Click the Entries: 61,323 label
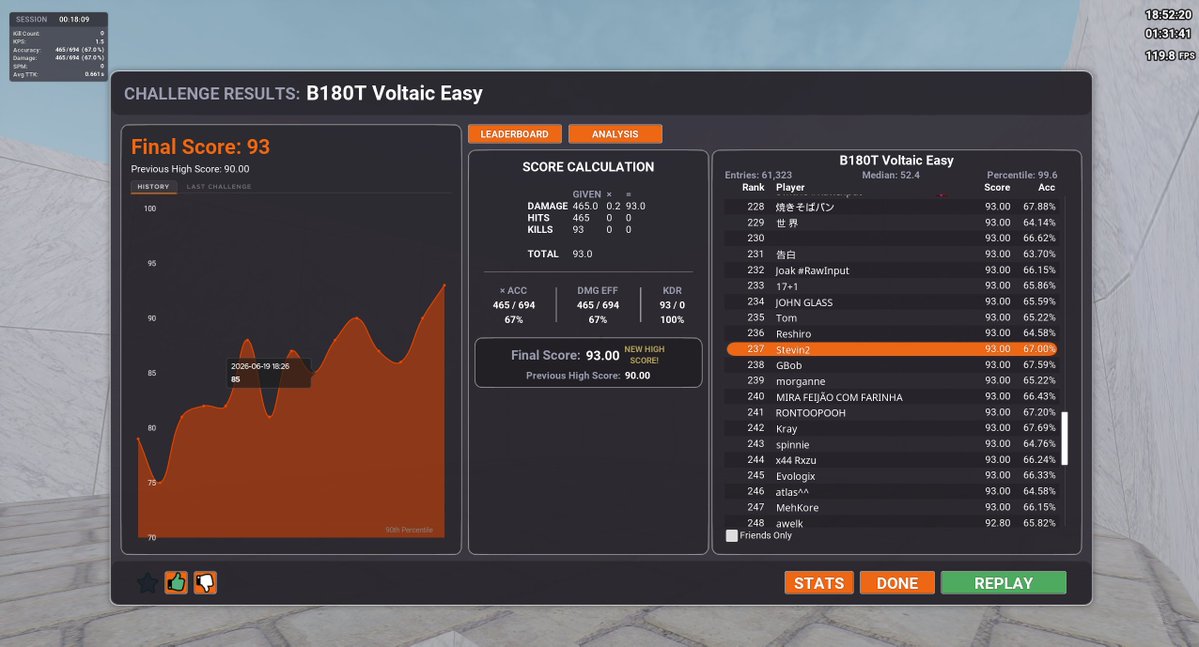Image resolution: width=1199 pixels, height=647 pixels. pyautogui.click(x=759, y=175)
